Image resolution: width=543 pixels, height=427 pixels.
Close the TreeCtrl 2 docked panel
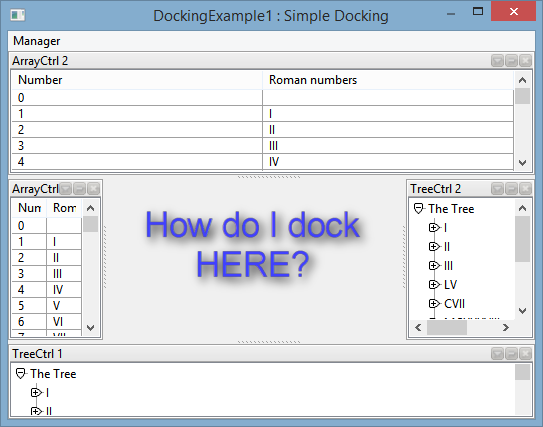[x=526, y=189]
